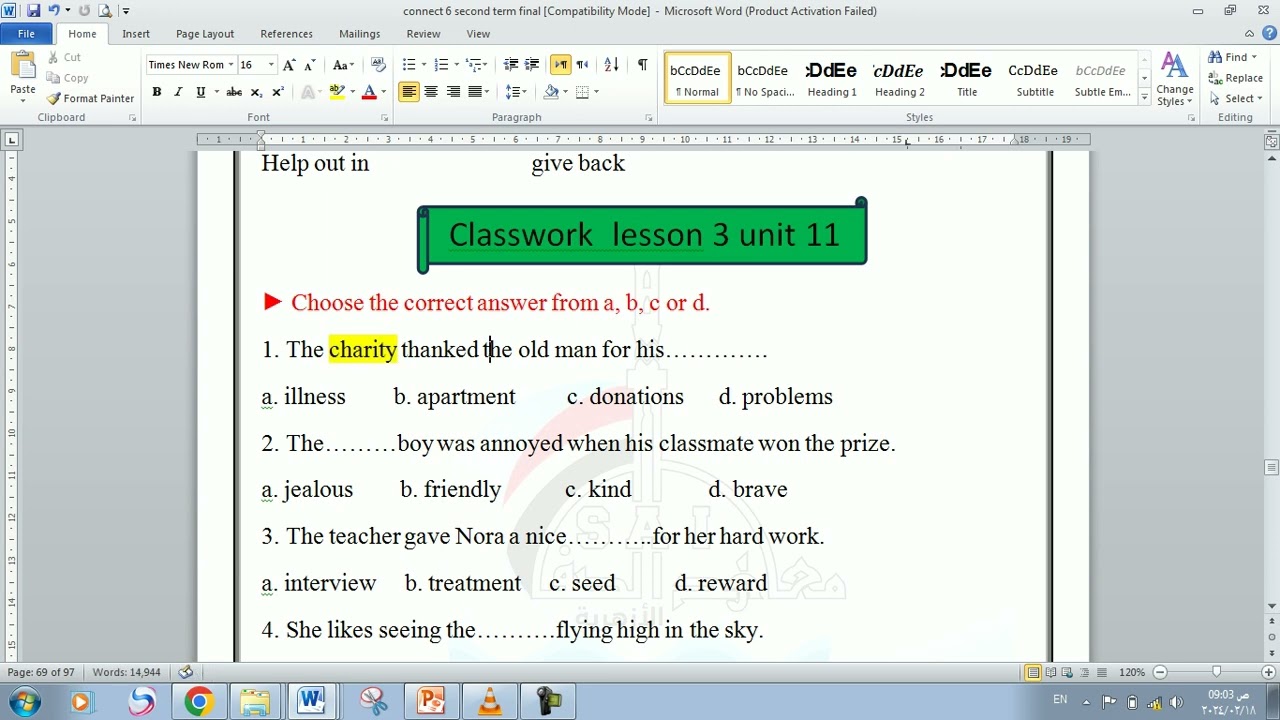Viewport: 1280px width, 720px height.
Task: Apply the red font color
Action: tap(369, 92)
